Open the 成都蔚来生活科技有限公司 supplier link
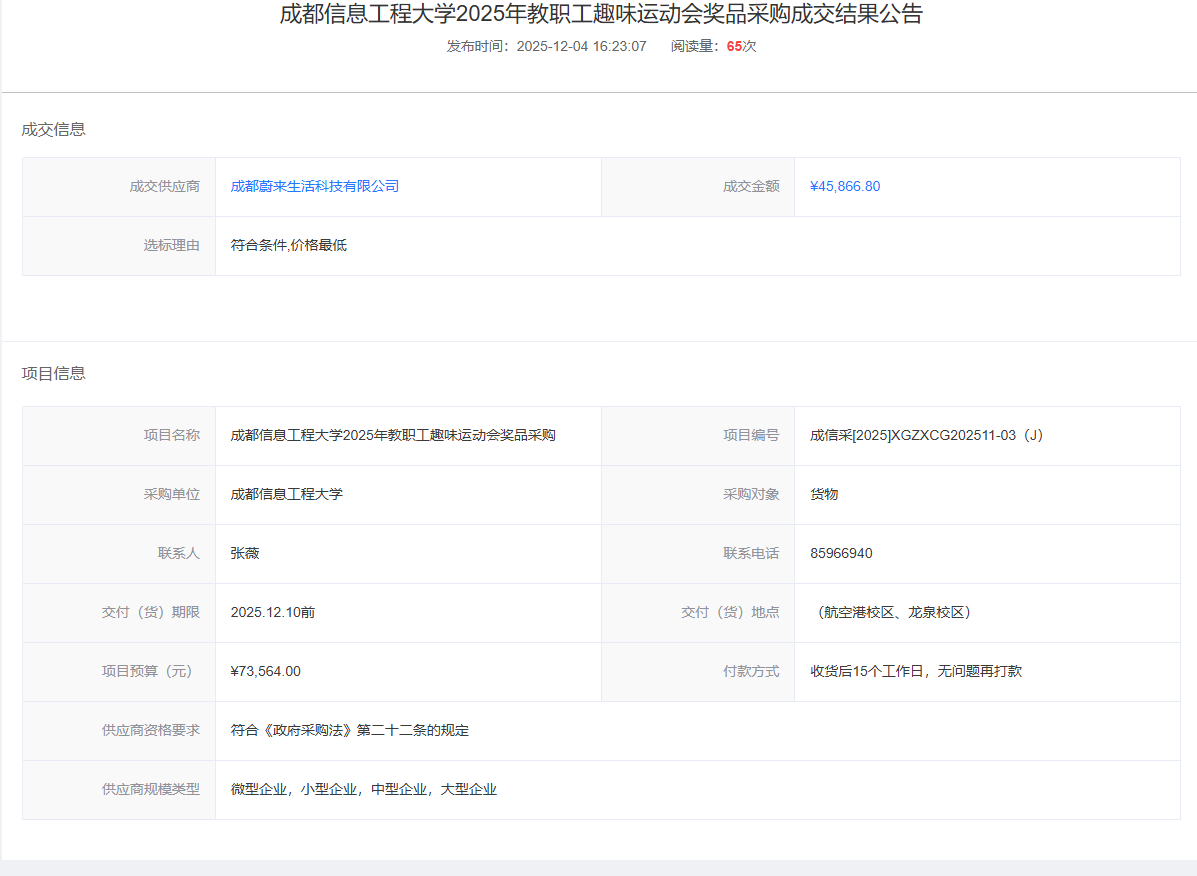The height and width of the screenshot is (876, 1197). [314, 186]
